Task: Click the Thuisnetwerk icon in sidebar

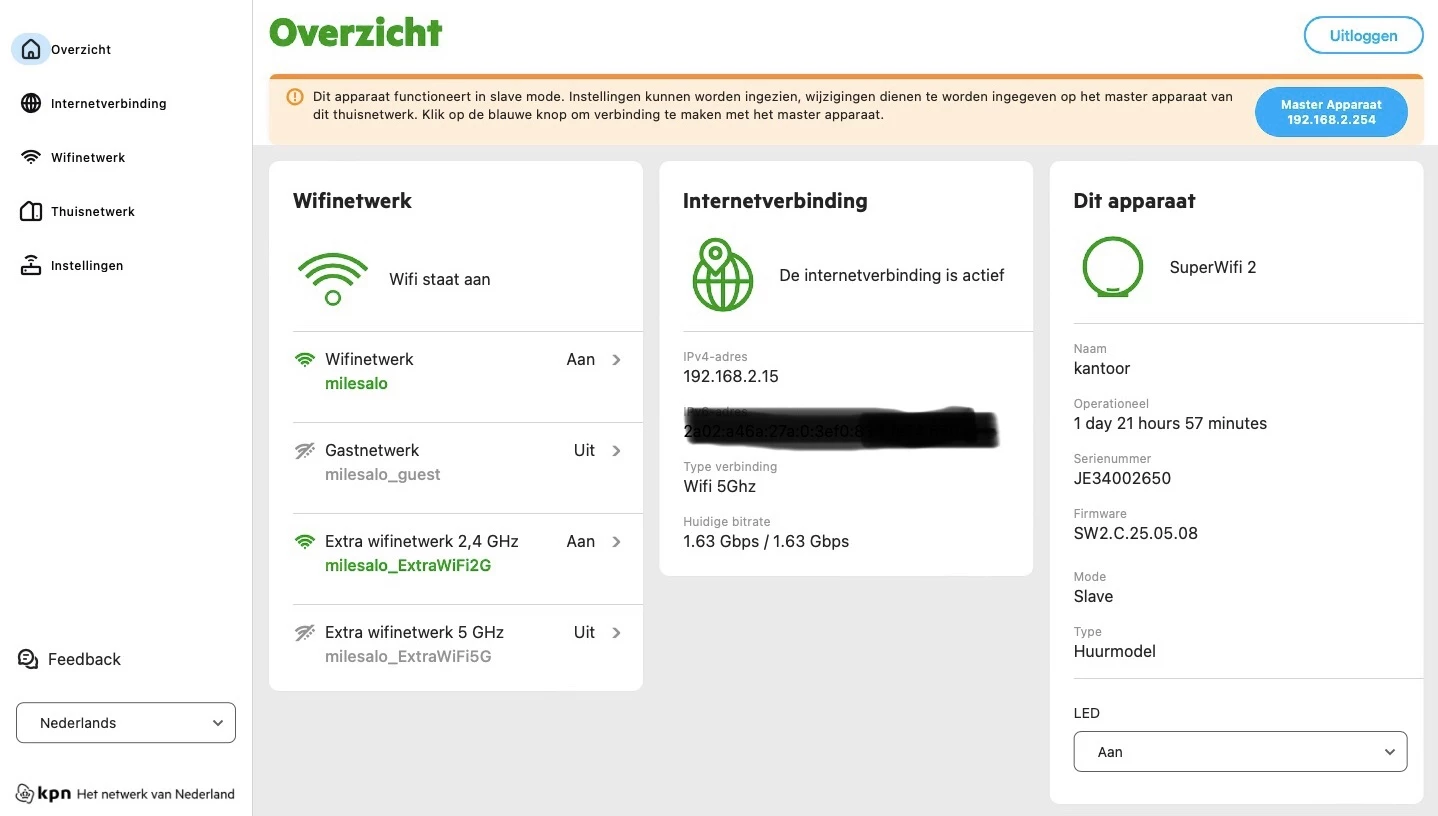Action: 31,211
